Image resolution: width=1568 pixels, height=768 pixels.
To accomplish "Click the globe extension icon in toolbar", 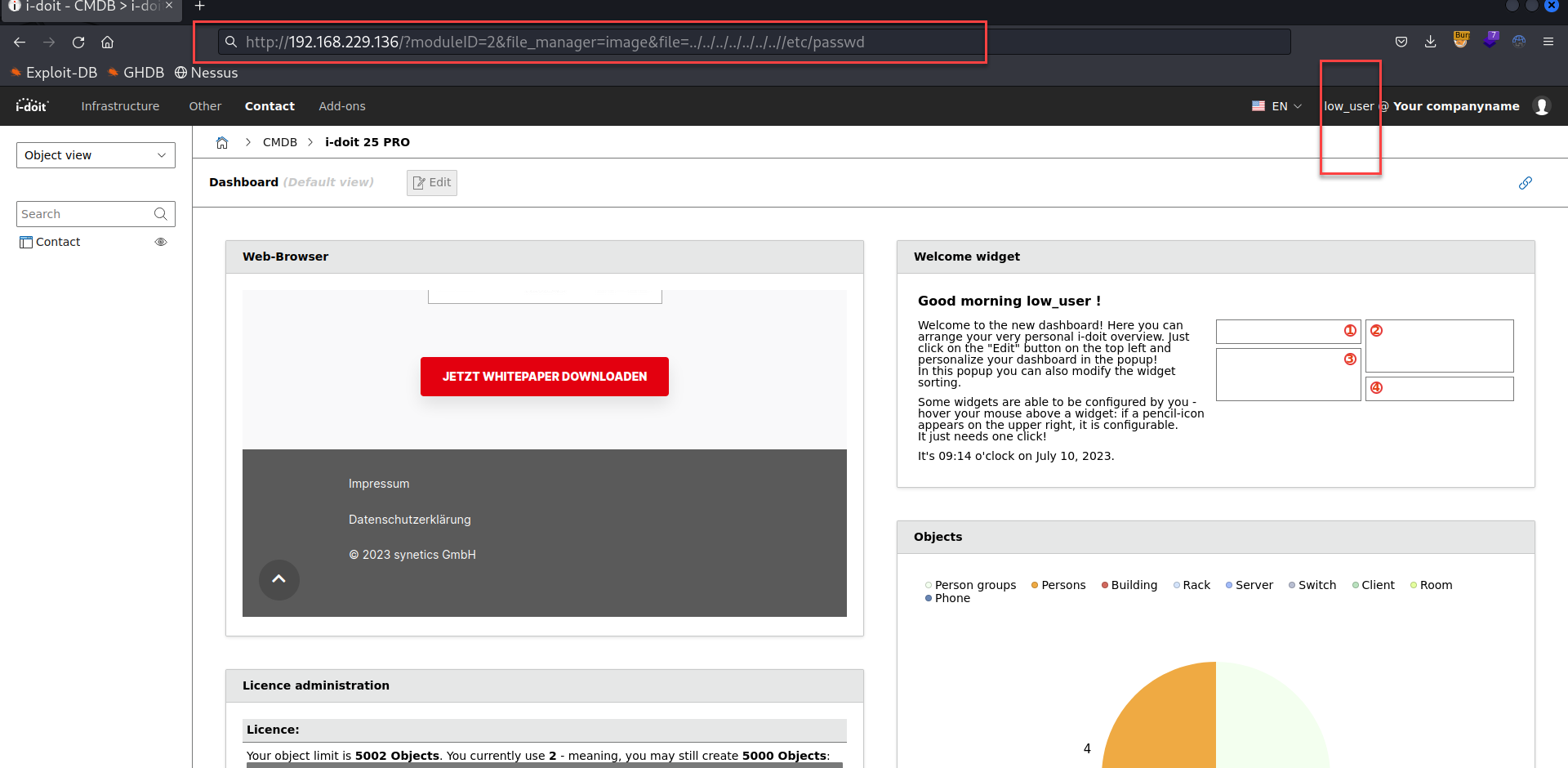I will pos(1519,42).
